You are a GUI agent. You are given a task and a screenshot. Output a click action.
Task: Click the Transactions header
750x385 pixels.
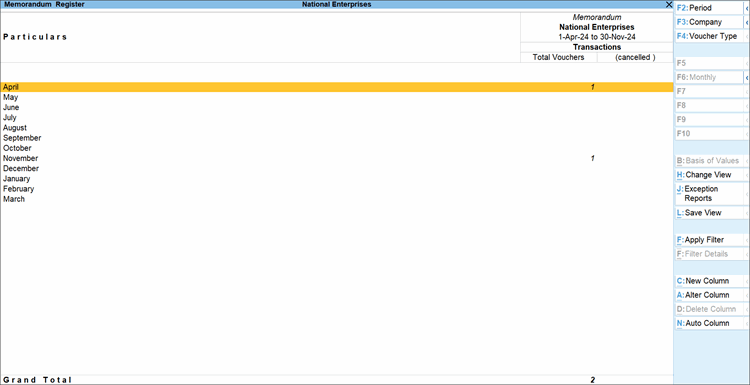click(x=597, y=47)
